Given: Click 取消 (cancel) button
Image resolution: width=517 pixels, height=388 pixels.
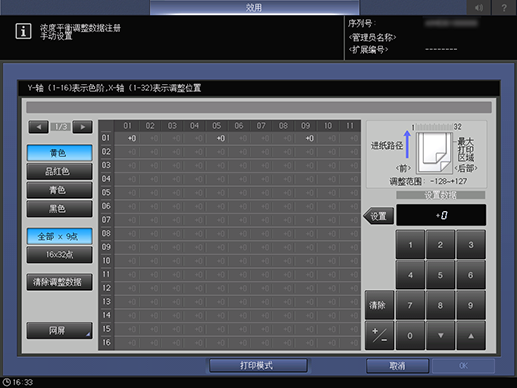Looking at the screenshot, I should [x=397, y=366].
